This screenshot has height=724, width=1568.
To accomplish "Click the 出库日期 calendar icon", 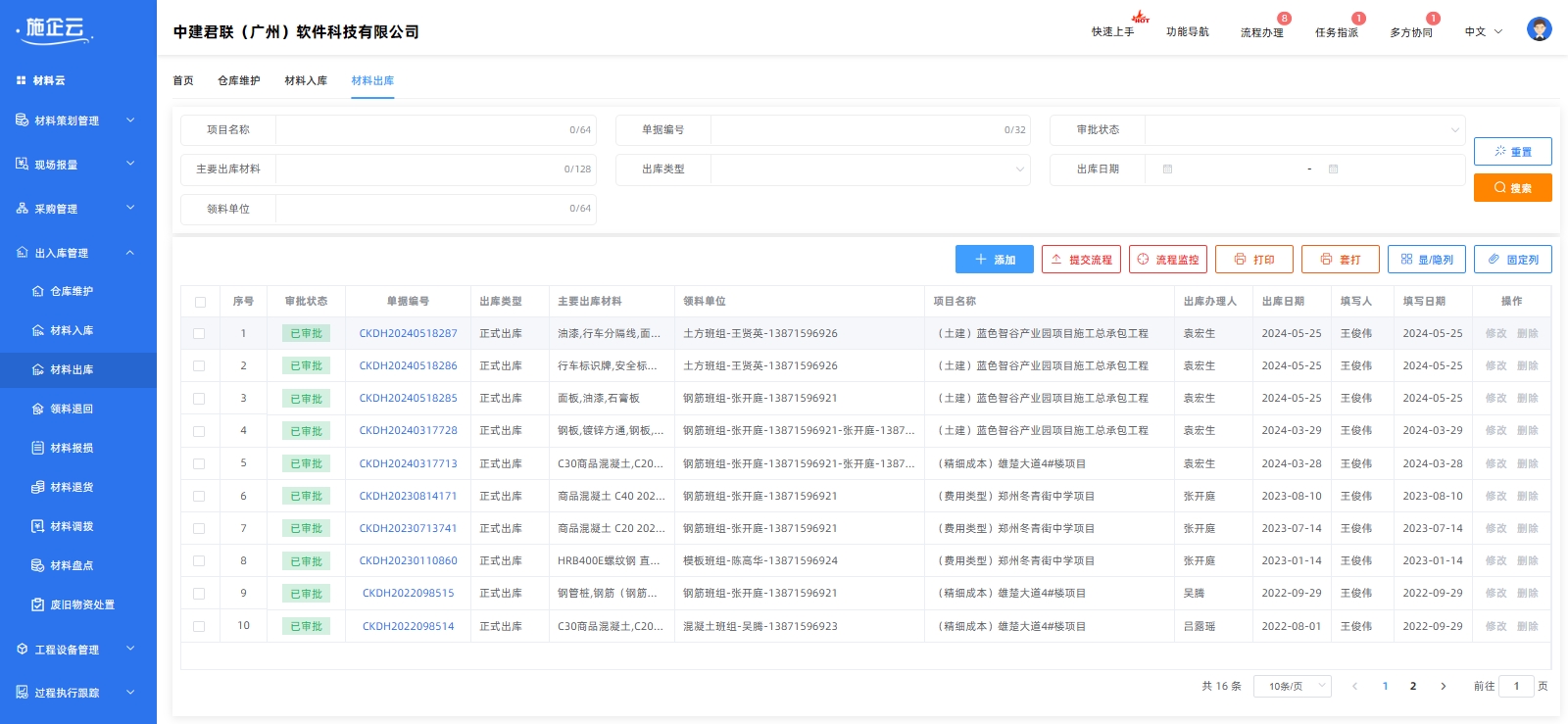I will click(1167, 169).
